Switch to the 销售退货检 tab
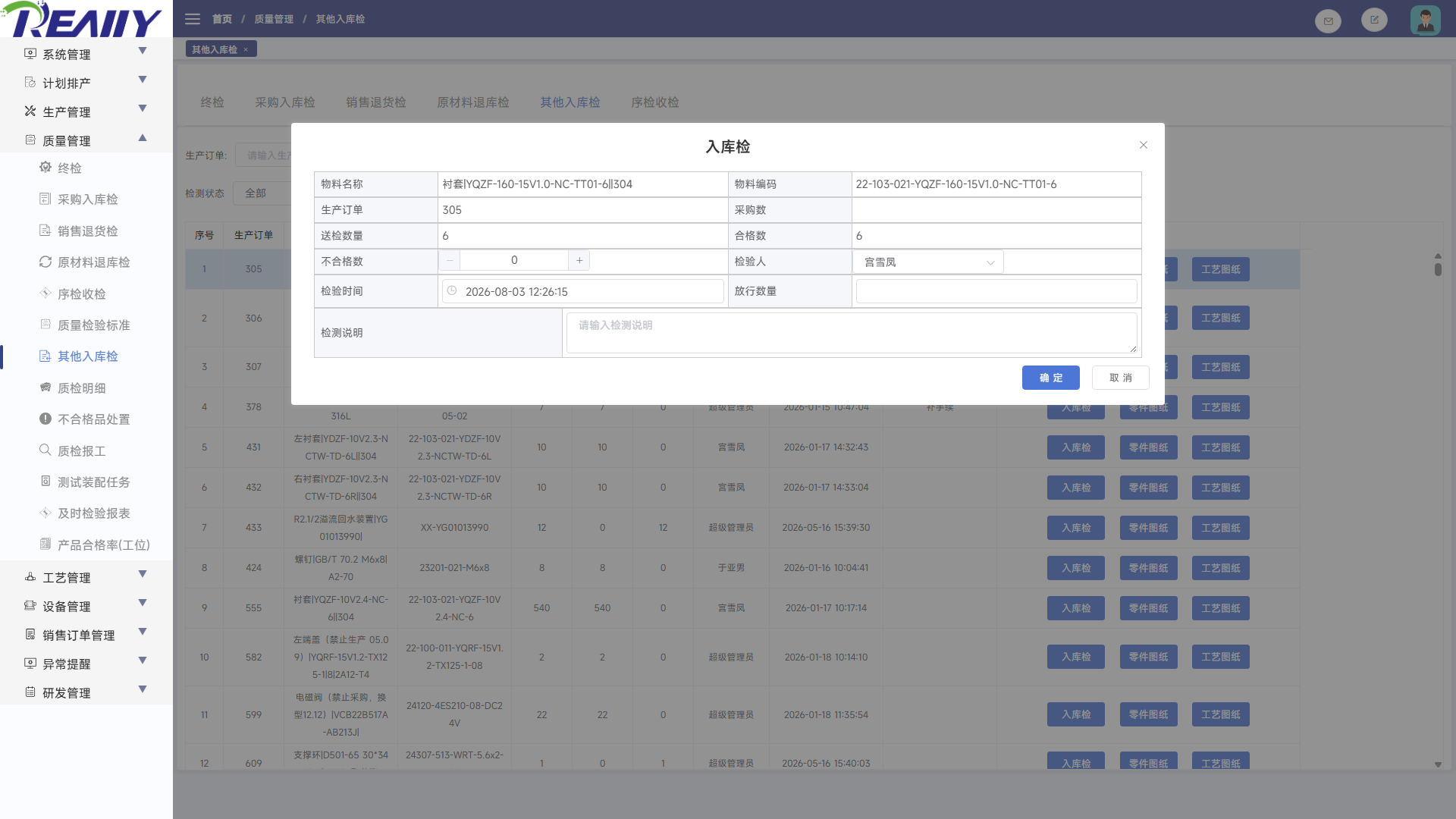Image resolution: width=1456 pixels, height=819 pixels. pyautogui.click(x=376, y=102)
